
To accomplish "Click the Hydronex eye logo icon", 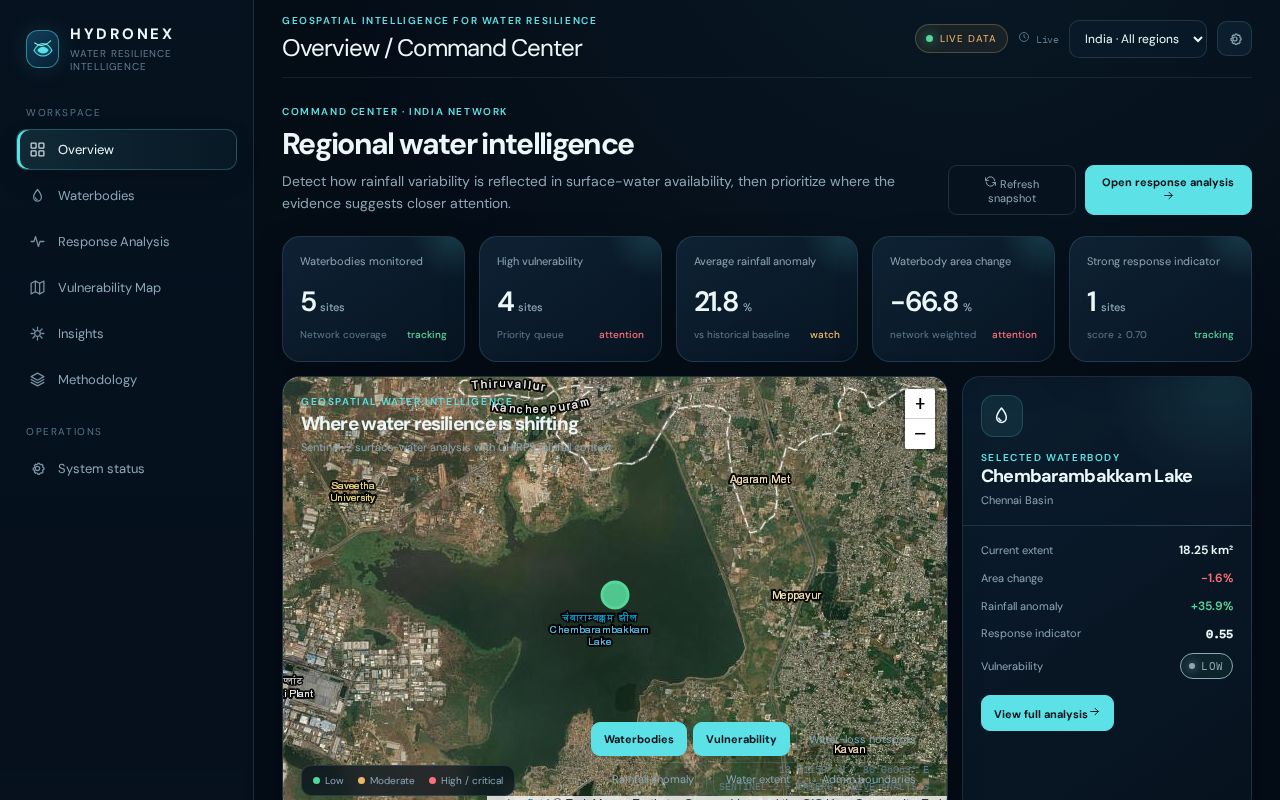I will [42, 49].
